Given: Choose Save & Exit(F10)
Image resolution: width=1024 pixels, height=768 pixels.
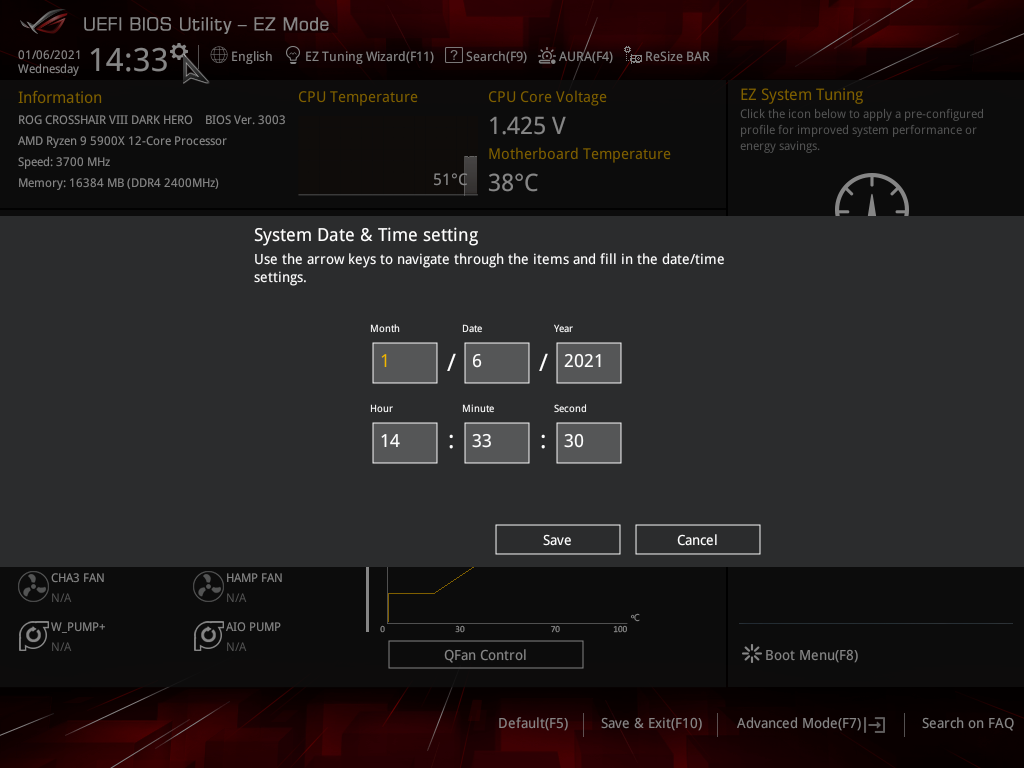Looking at the screenshot, I should 651,723.
